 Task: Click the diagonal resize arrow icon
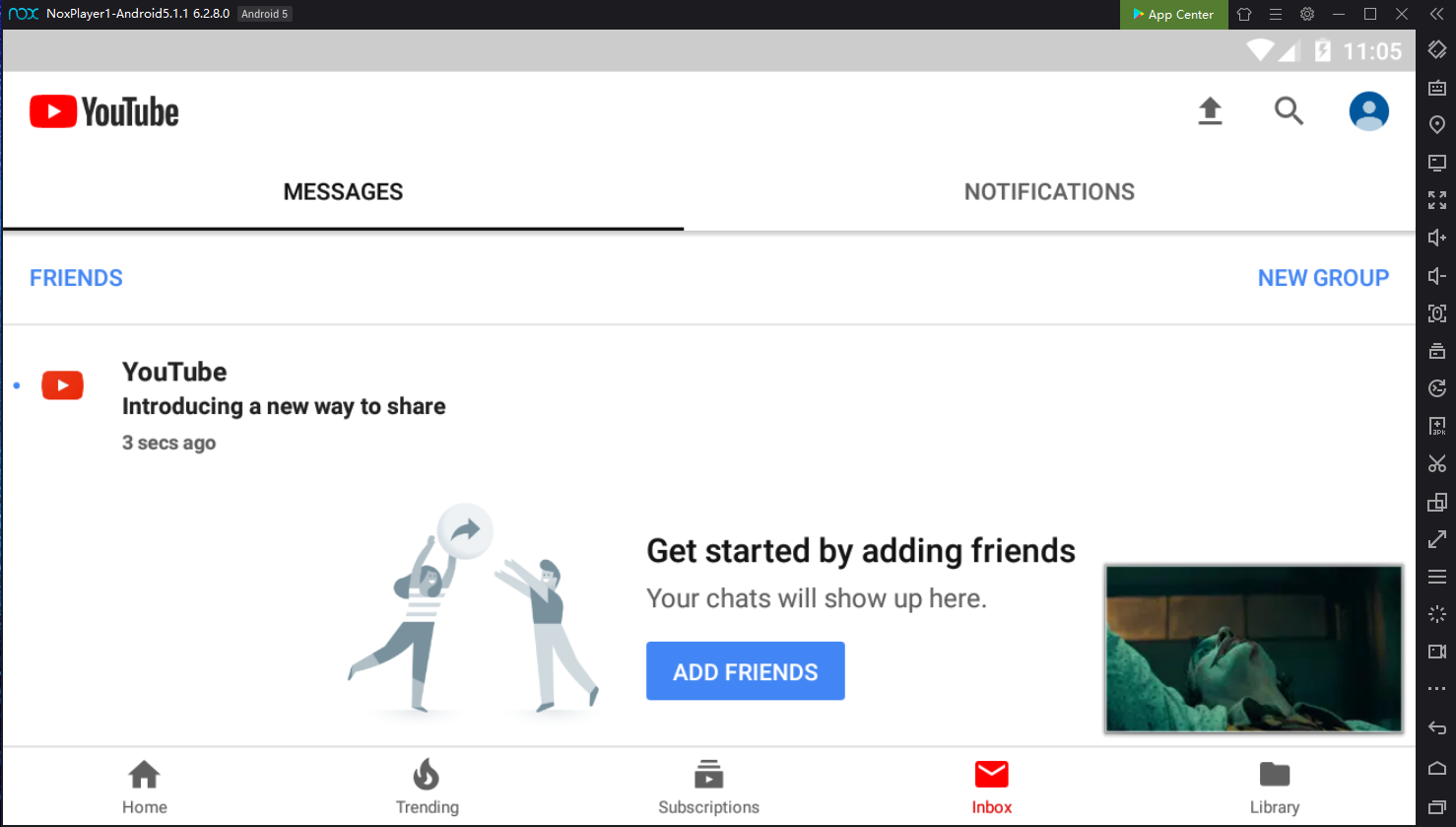click(1437, 539)
